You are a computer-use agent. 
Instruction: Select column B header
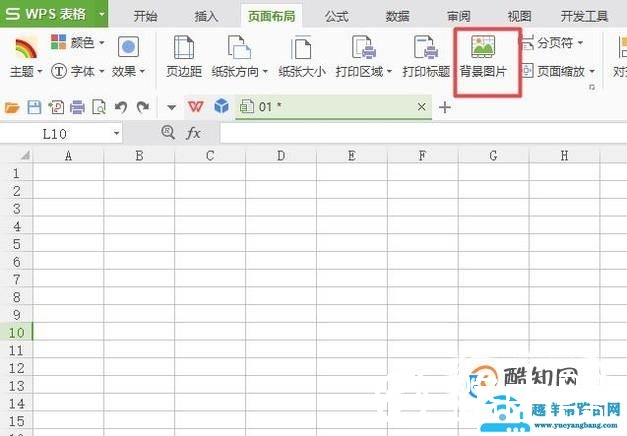(x=139, y=156)
